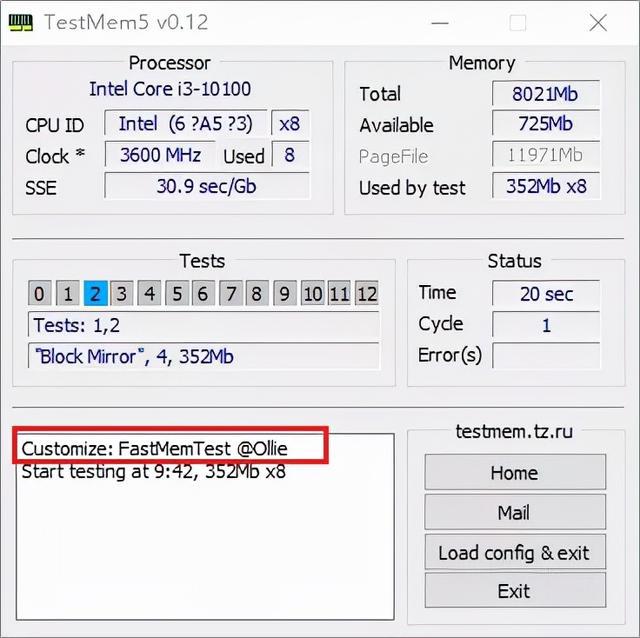Click the Exit button
640x638 pixels.
coord(515,591)
